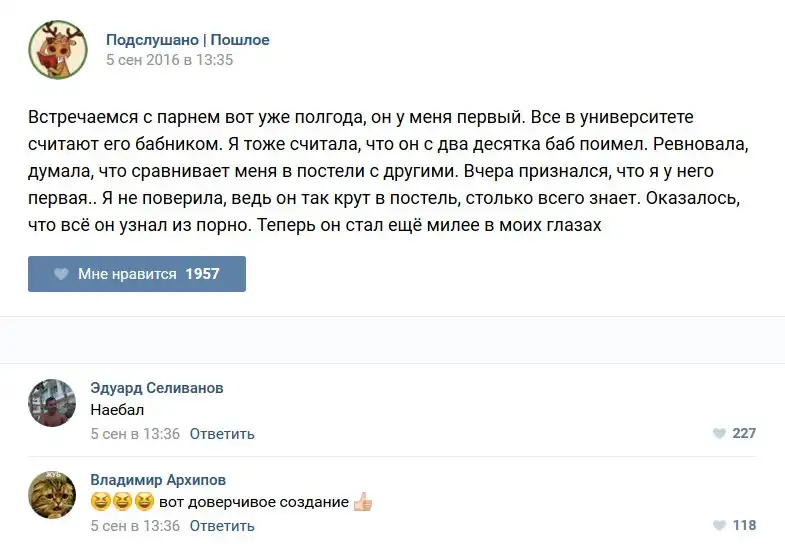Click the 227 likes count on the comment
Image resolution: width=785 pixels, height=544 pixels.
coord(744,434)
